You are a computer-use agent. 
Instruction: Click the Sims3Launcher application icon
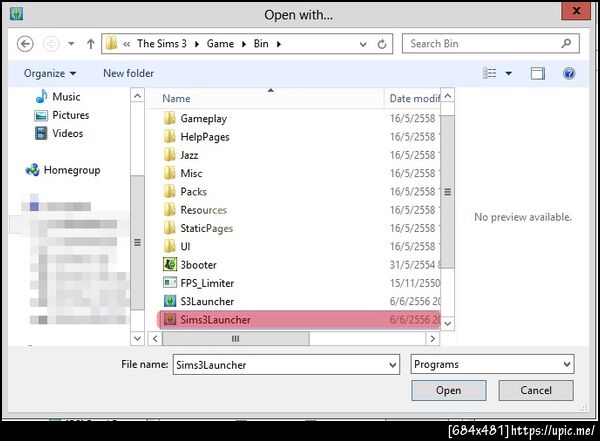click(170, 319)
